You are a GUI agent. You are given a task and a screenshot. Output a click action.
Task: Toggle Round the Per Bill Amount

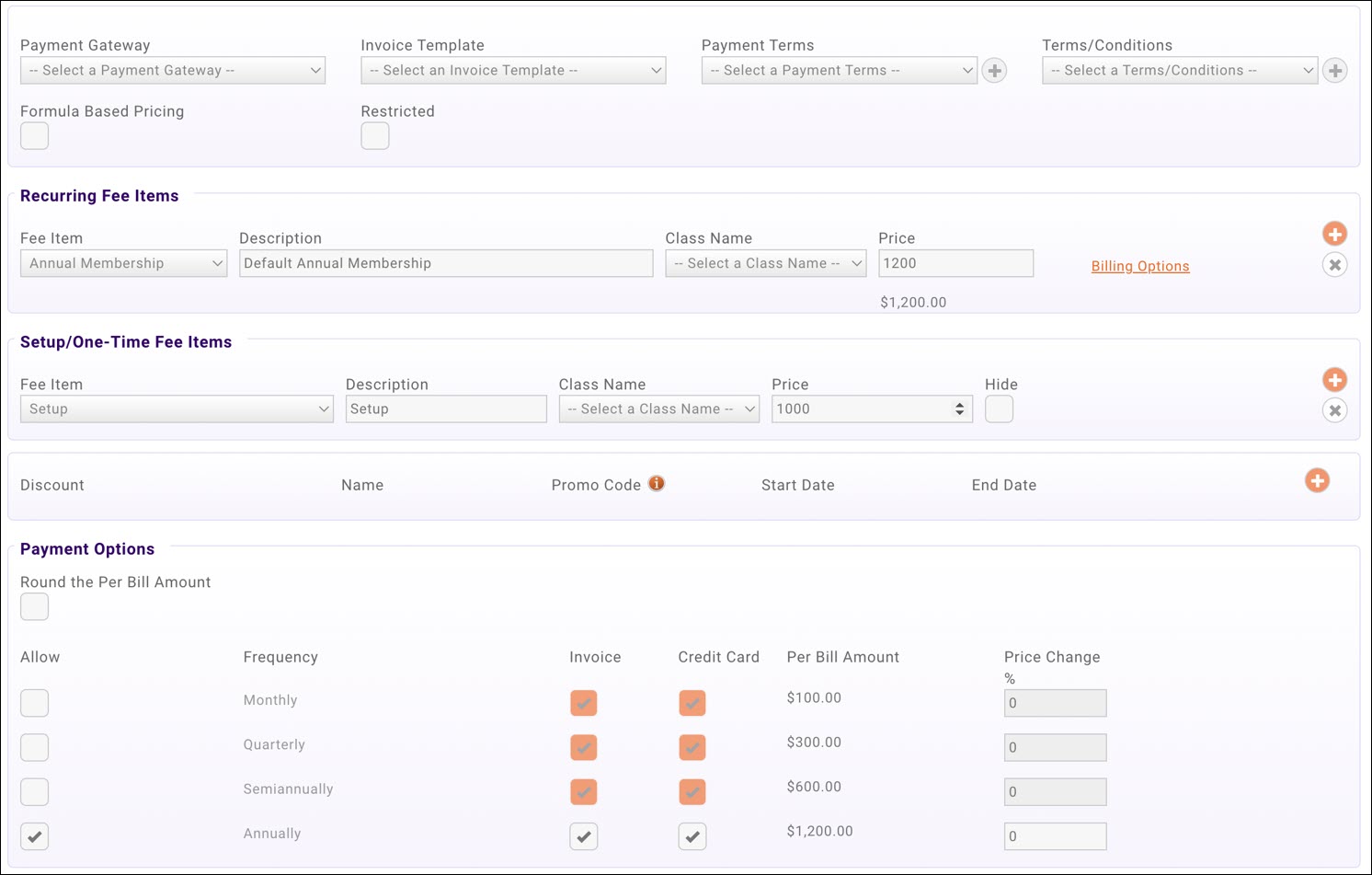(x=34, y=606)
